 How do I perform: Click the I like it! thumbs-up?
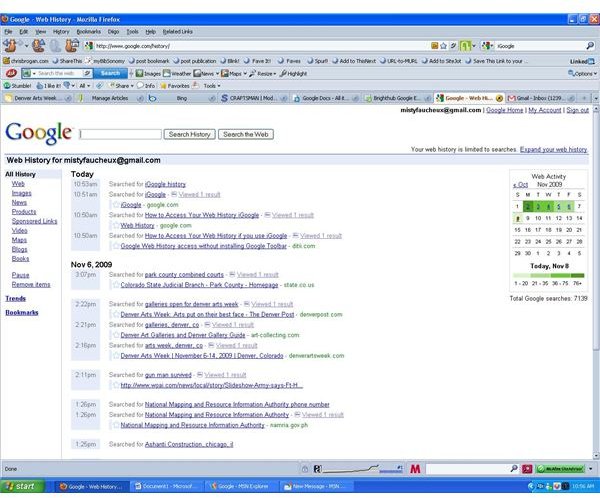pos(49,86)
